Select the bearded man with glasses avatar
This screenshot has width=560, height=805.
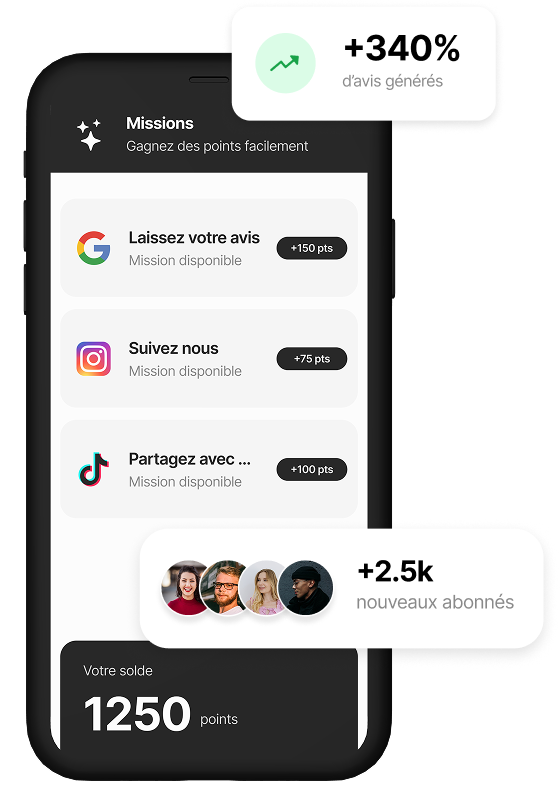[x=226, y=588]
